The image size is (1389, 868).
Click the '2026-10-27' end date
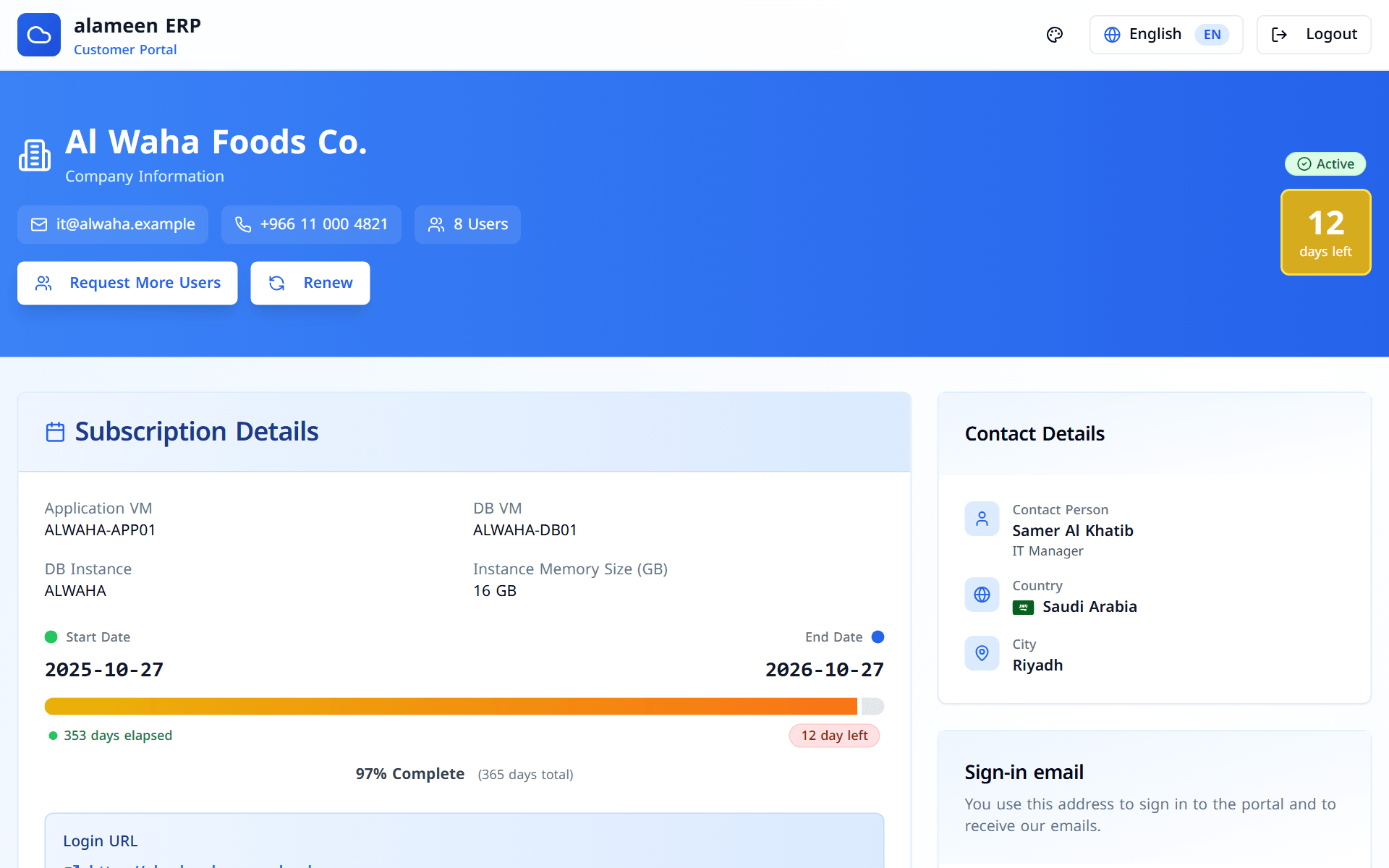point(825,670)
